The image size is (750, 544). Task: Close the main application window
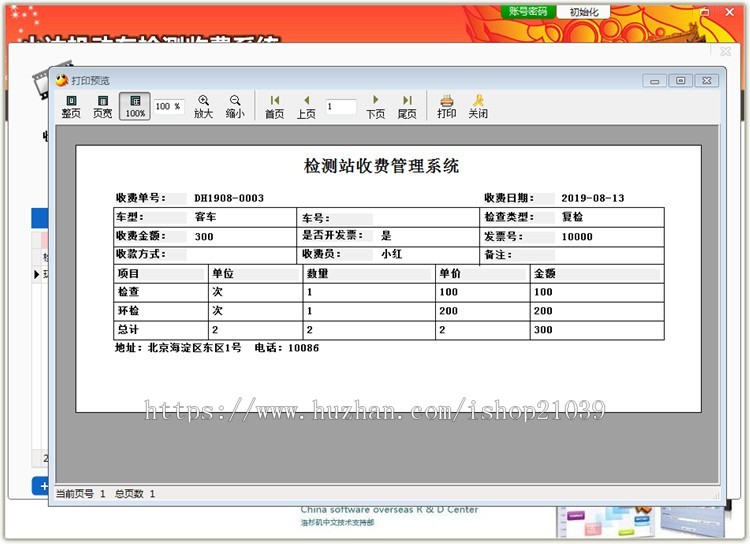[729, 12]
